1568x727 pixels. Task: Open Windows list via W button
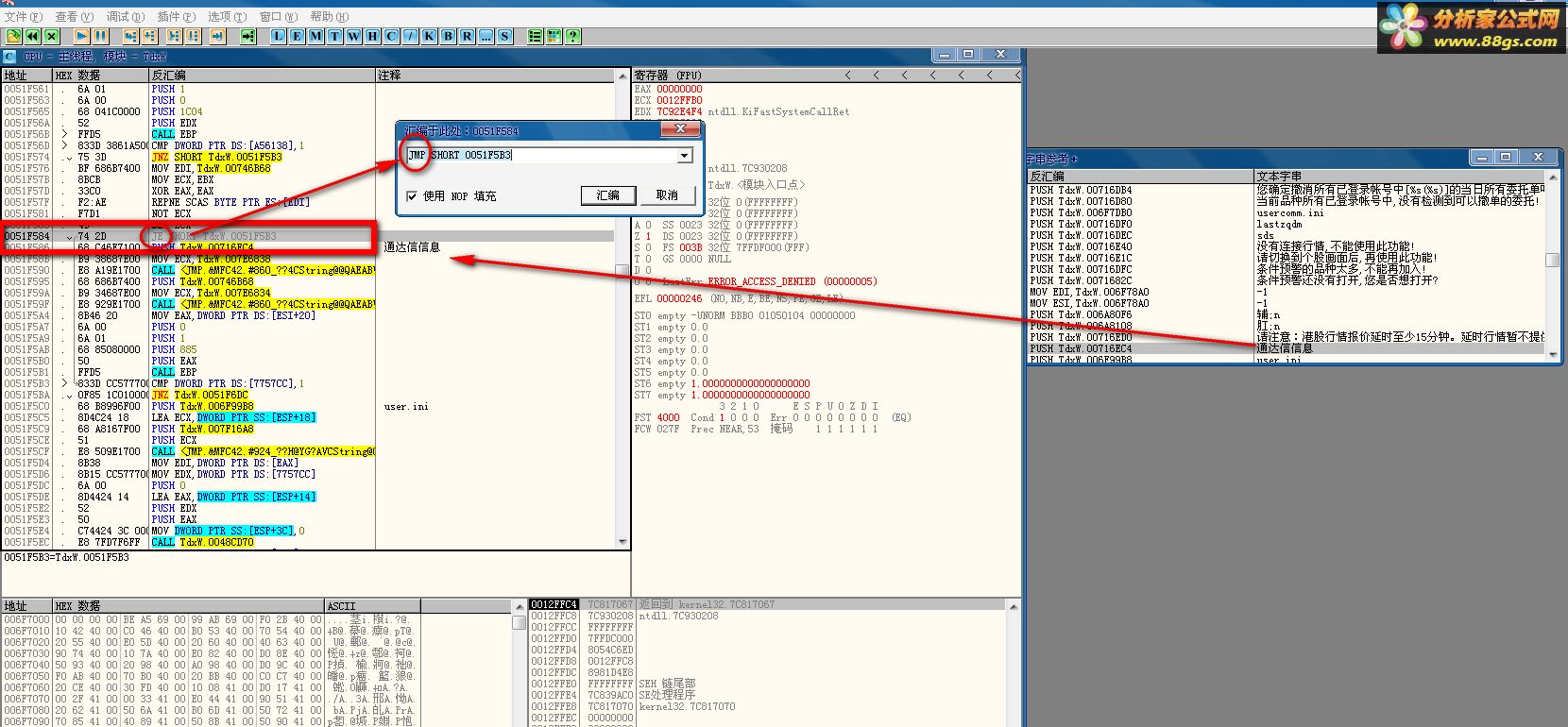(x=354, y=36)
